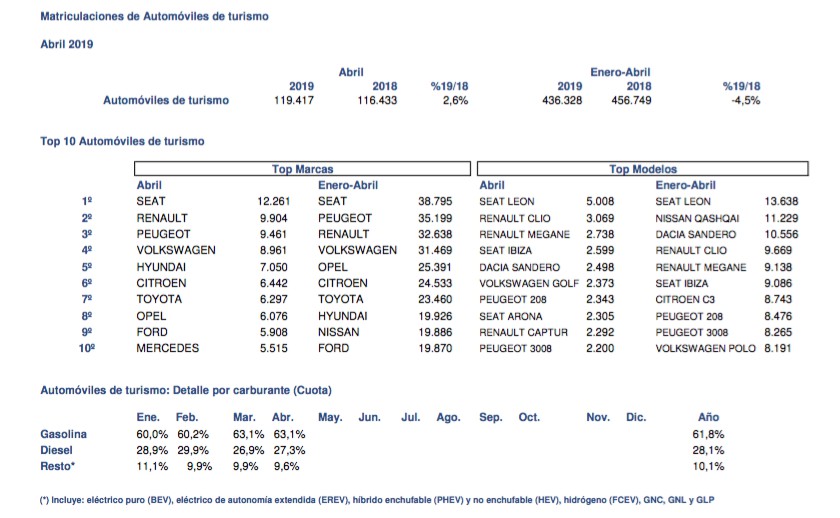The image size is (840, 518).
Task: Click the 'Automóviles de turismo' row label
Action: [166, 100]
